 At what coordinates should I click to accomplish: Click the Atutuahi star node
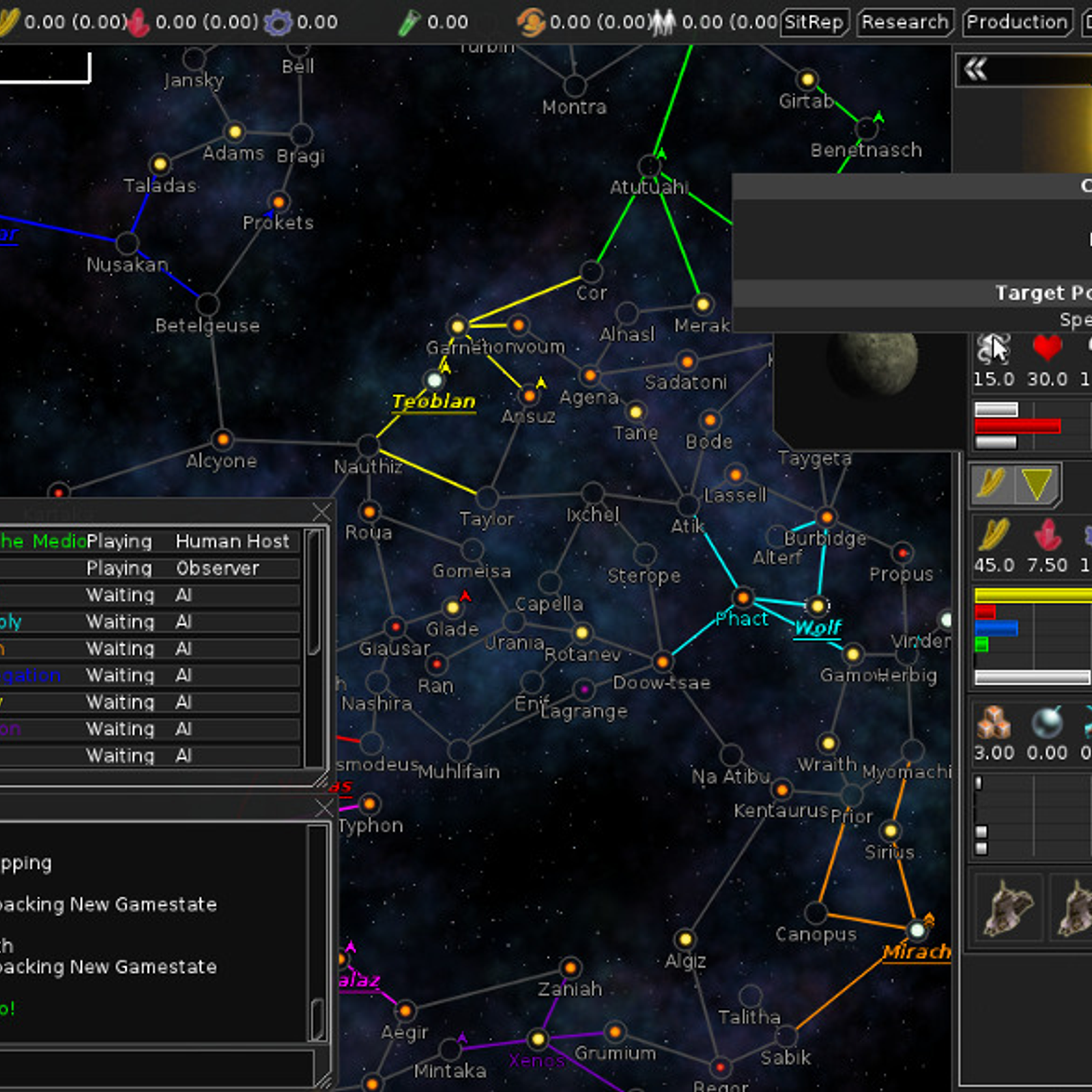point(649,165)
